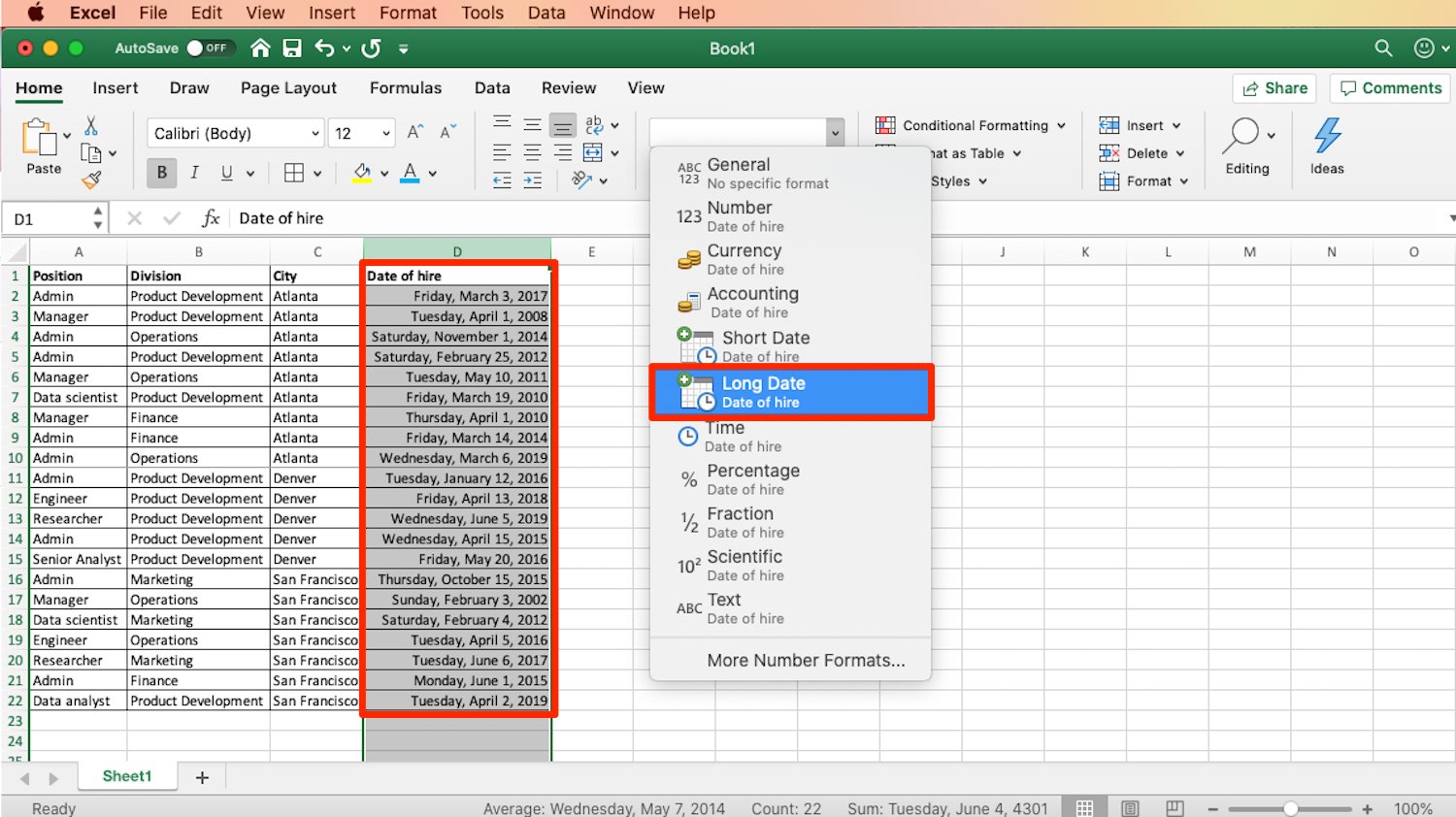This screenshot has height=817, width=1456.
Task: Toggle Italic formatting
Action: point(194,173)
